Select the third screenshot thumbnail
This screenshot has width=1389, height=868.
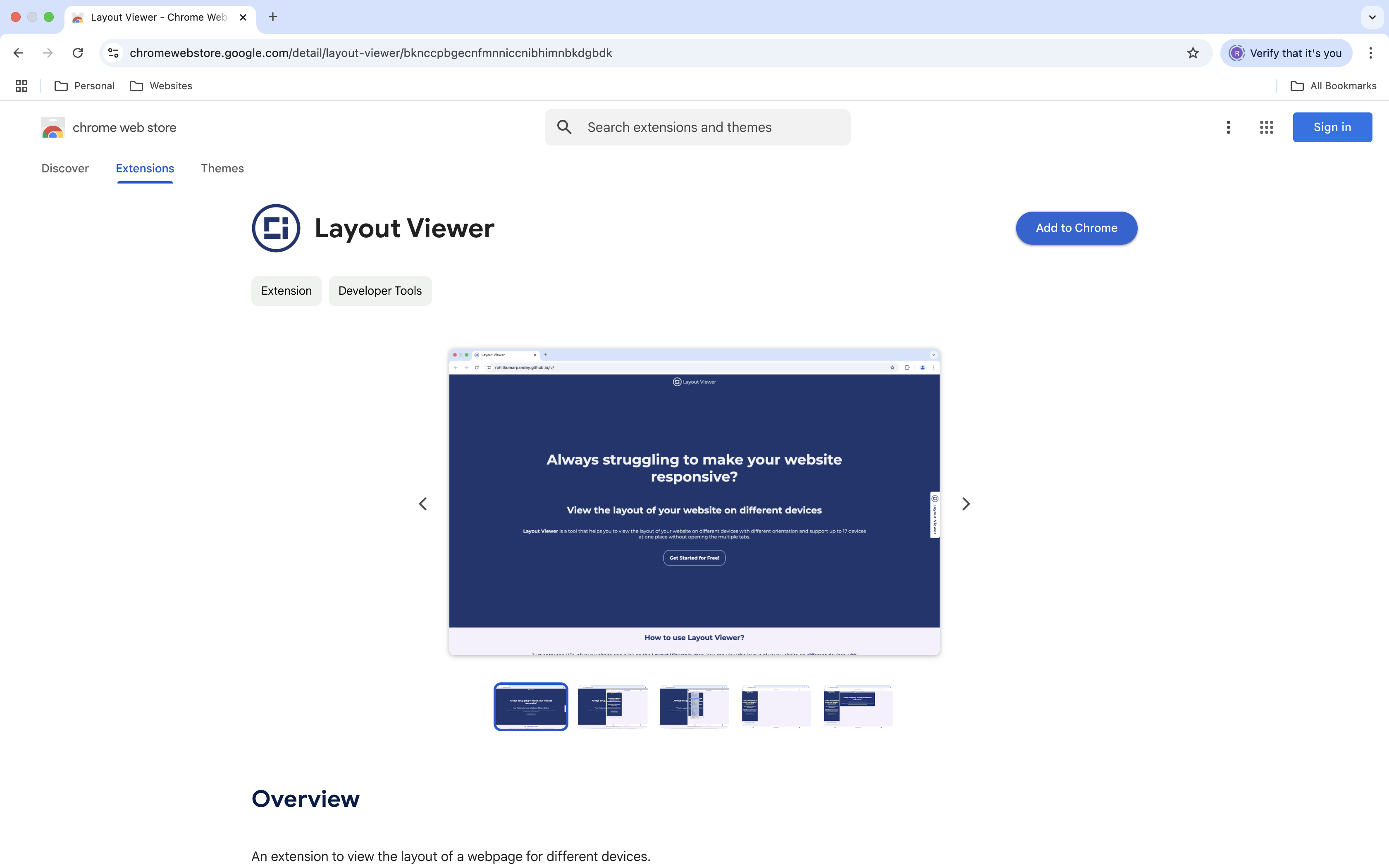694,706
